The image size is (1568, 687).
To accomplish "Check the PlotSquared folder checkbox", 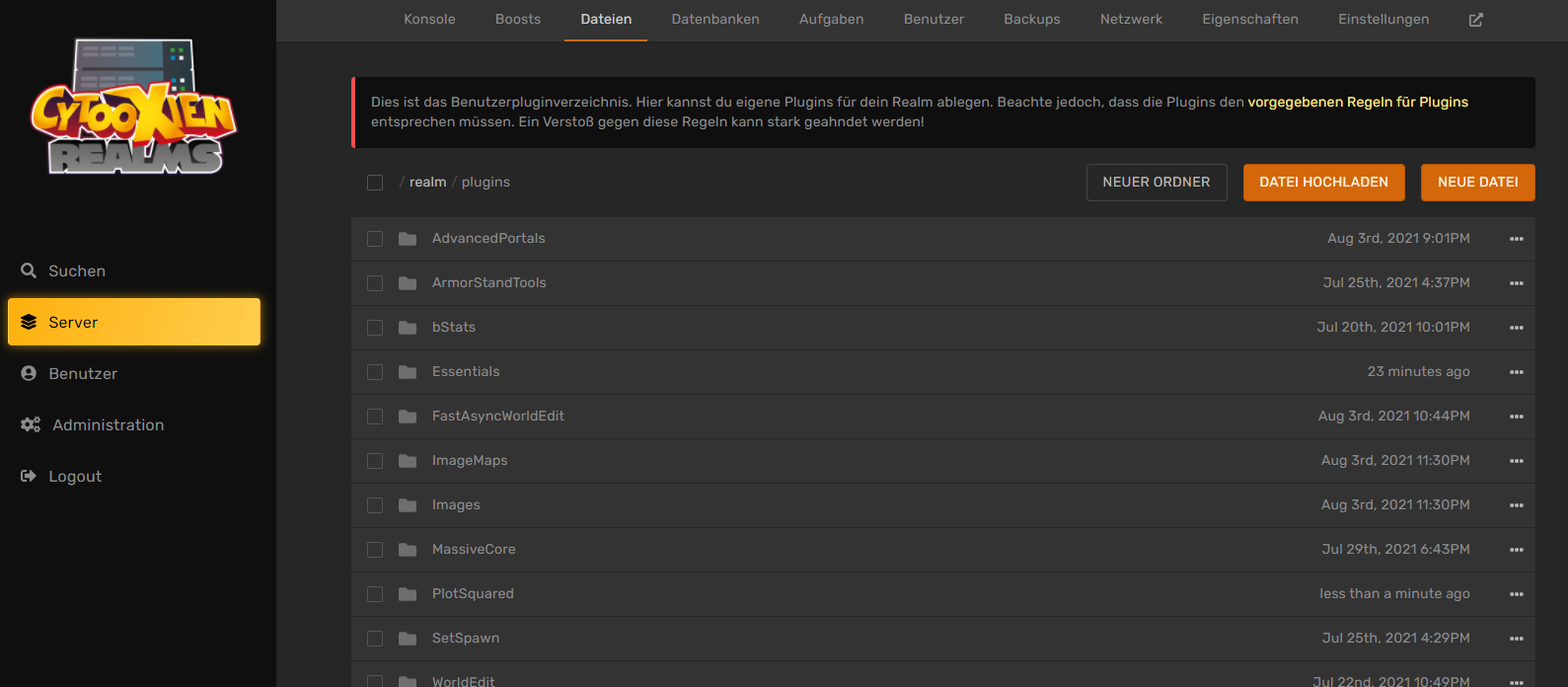I will pos(375,594).
